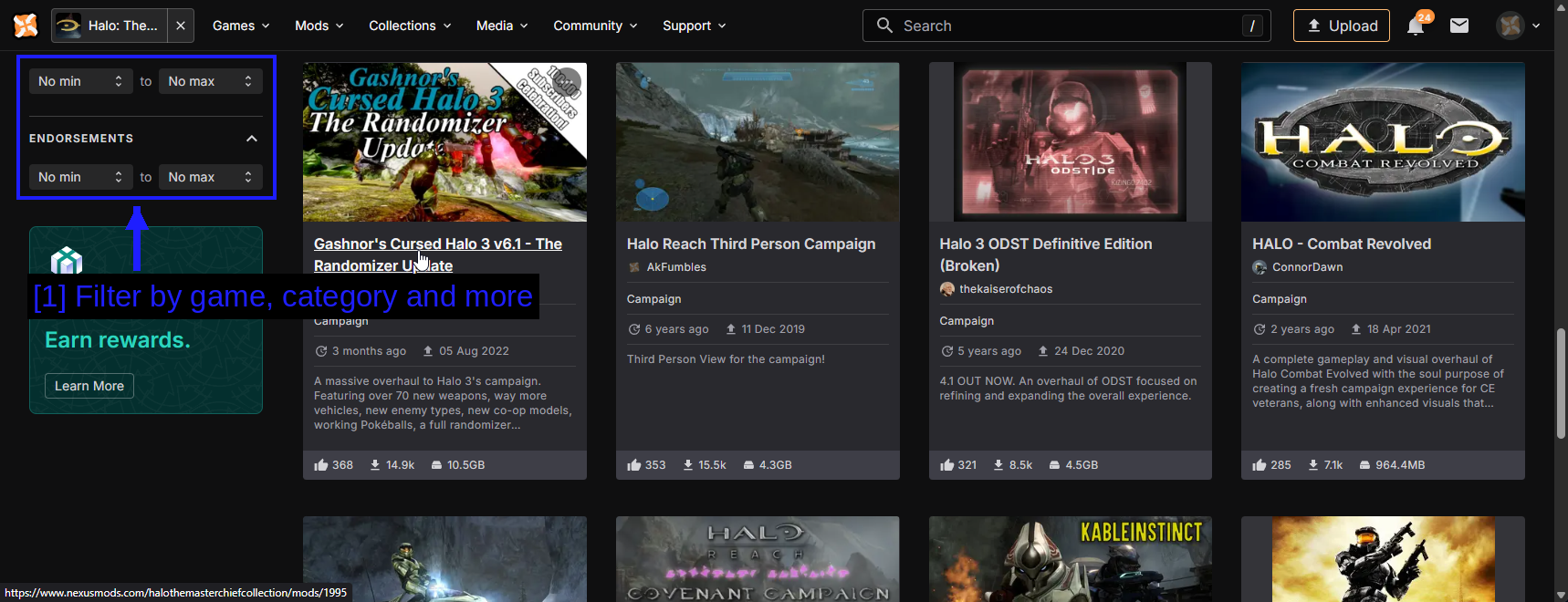Image resolution: width=1568 pixels, height=602 pixels.
Task: Click the Learn More button
Action: [x=89, y=386]
